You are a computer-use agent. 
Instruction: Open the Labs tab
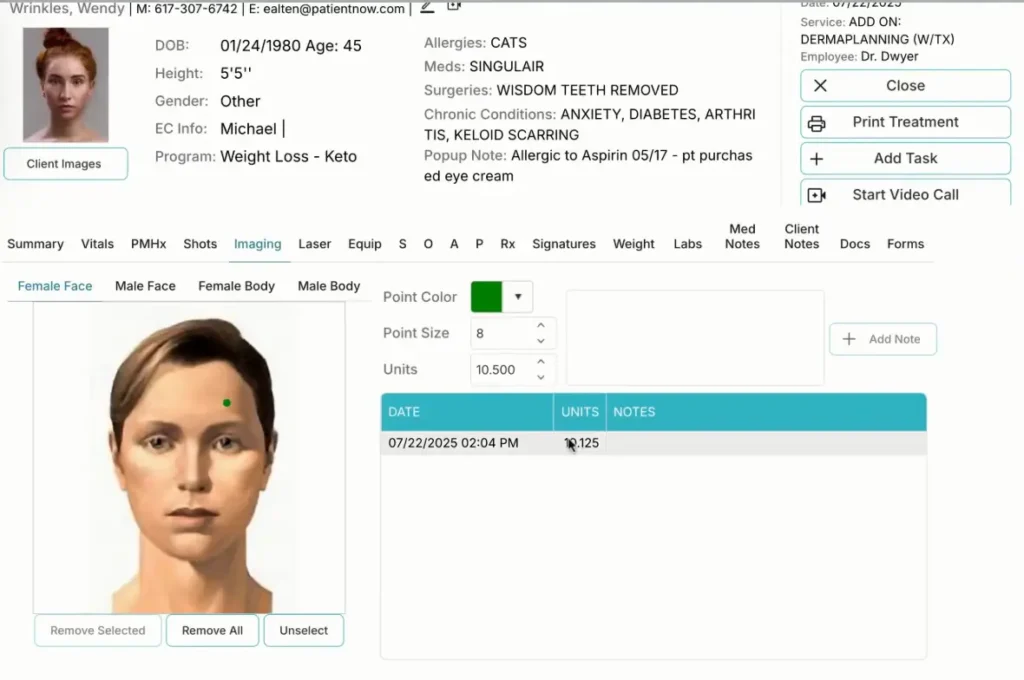coord(687,243)
